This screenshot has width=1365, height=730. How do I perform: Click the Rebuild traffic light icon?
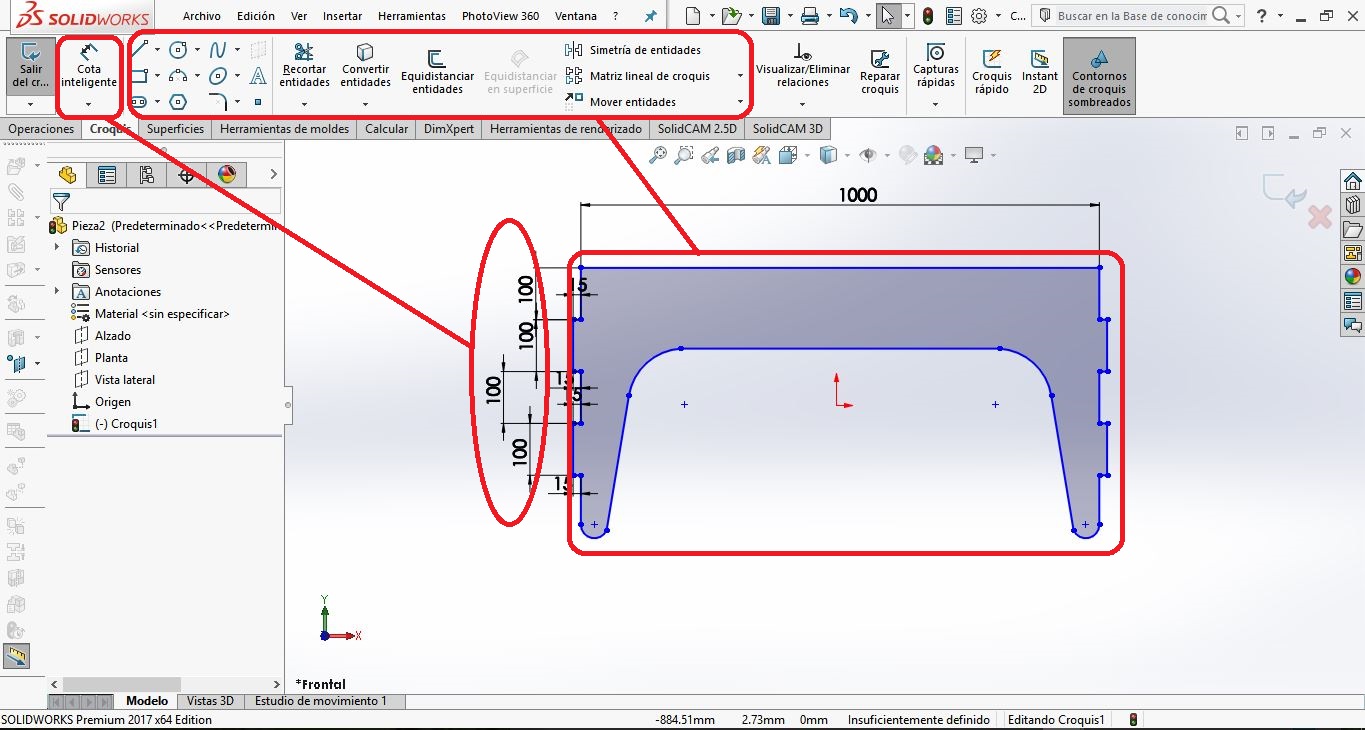tap(928, 16)
